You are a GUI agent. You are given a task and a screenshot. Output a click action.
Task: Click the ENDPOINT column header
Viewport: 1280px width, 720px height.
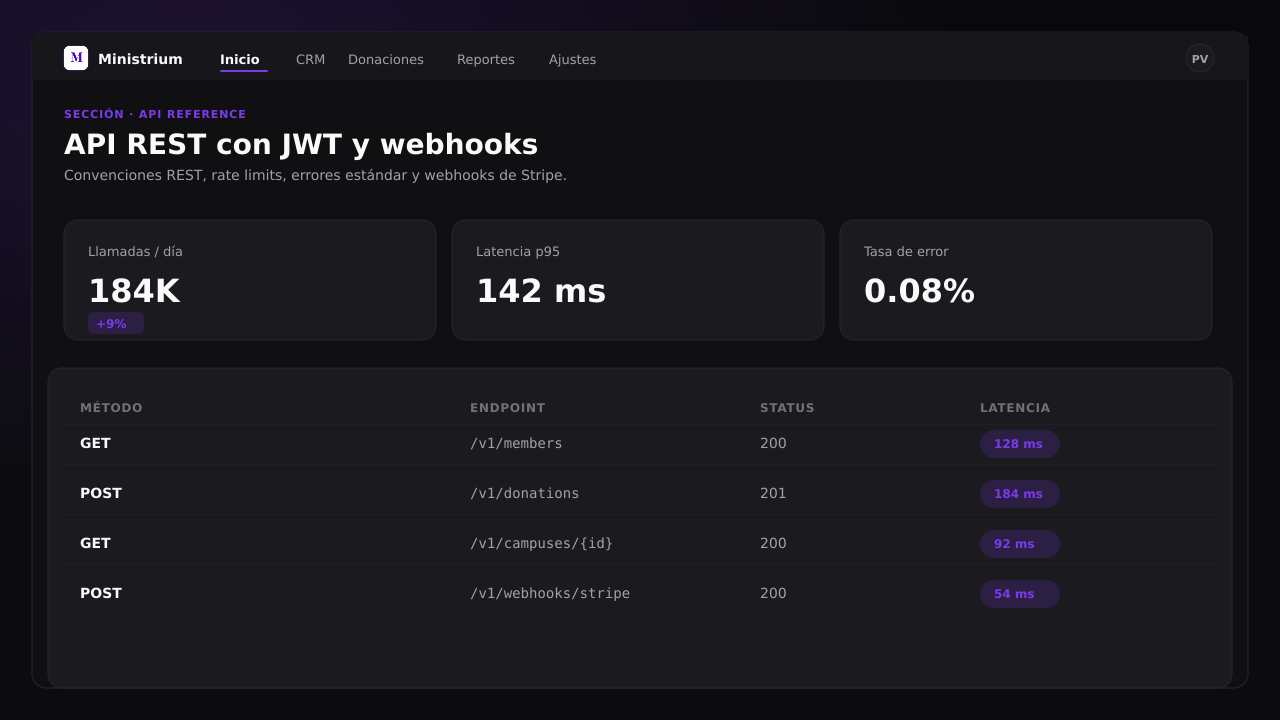508,408
